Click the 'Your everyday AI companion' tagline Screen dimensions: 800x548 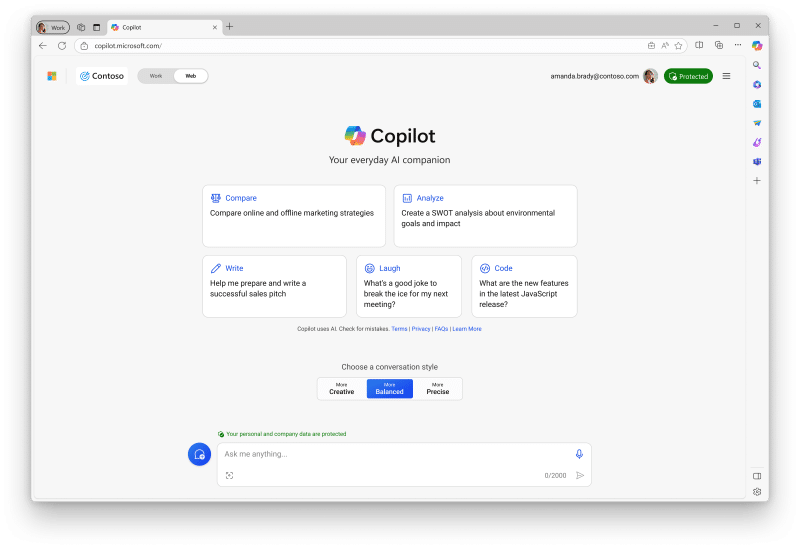pos(389,160)
